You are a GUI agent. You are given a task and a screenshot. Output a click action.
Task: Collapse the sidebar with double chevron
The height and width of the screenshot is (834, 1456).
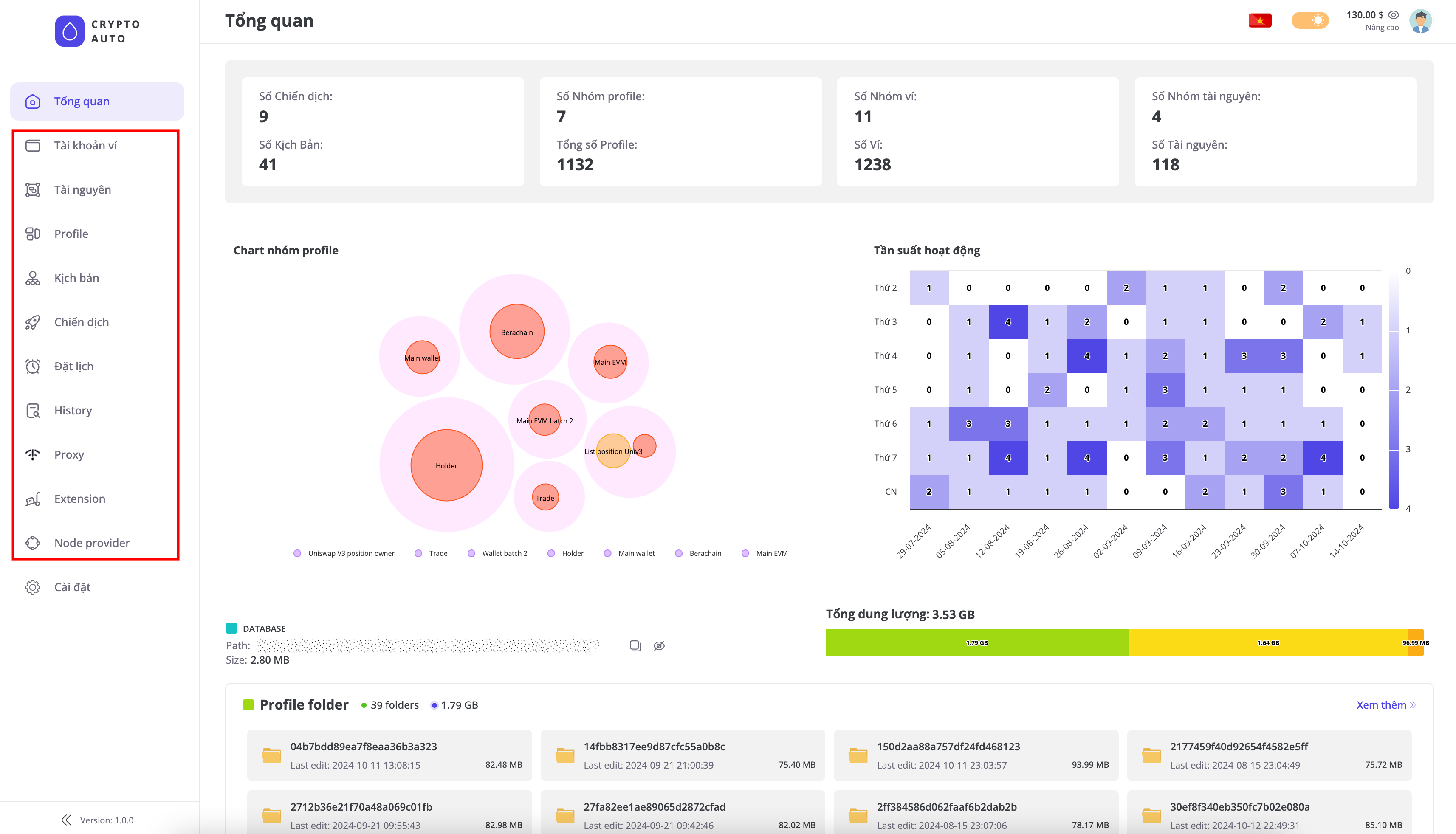(x=66, y=820)
